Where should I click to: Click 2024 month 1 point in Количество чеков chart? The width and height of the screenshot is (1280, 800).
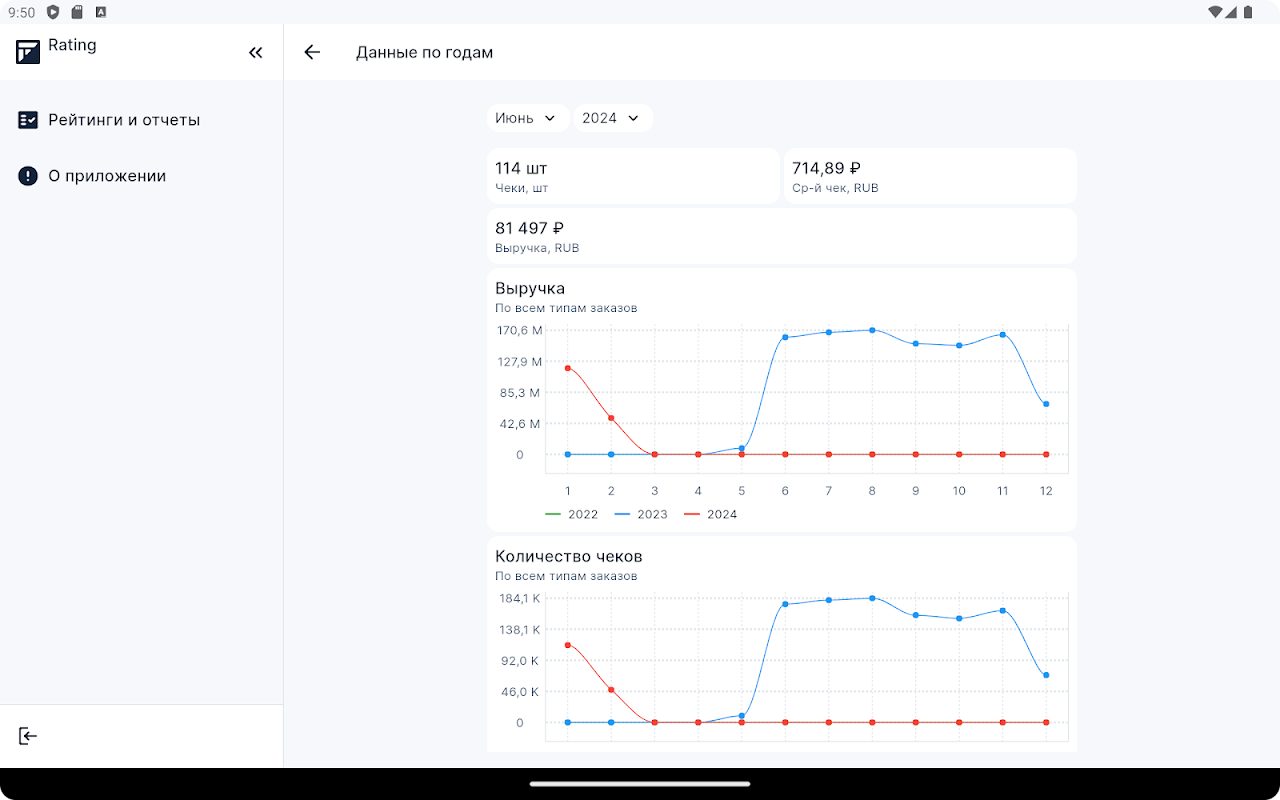pyautogui.click(x=568, y=645)
